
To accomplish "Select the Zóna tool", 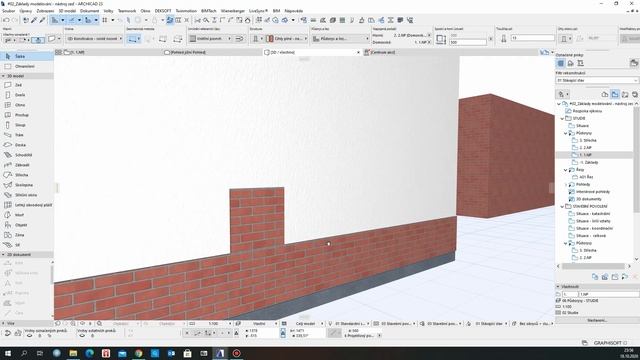I will click(x=27, y=235).
